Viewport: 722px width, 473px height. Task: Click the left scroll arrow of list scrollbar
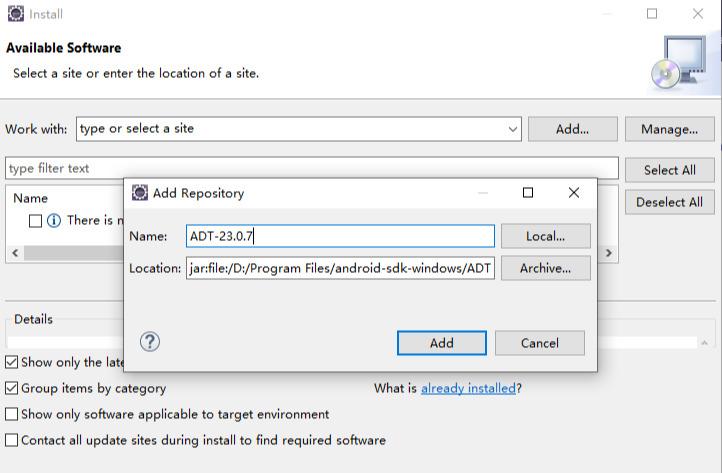(15, 253)
